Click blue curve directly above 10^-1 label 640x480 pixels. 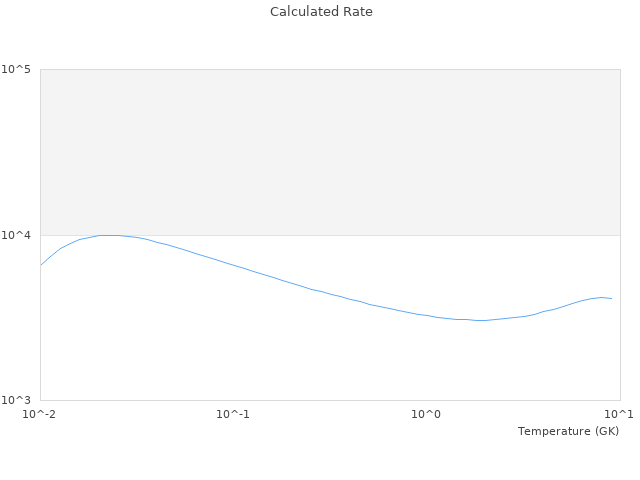coord(233,266)
